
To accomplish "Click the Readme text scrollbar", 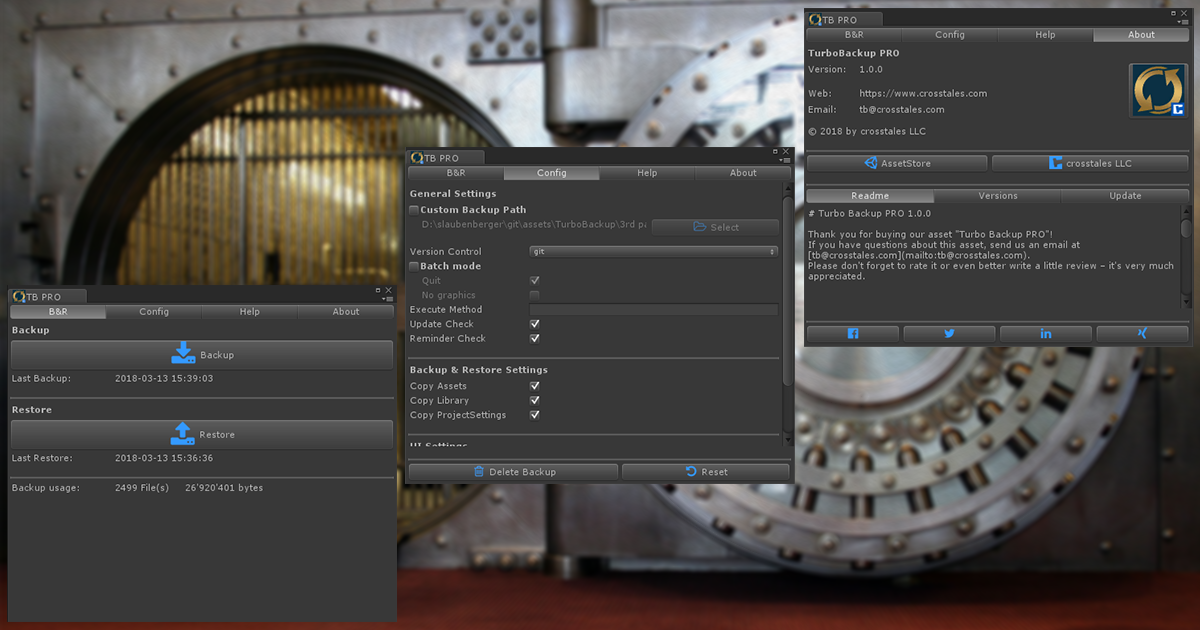I will [x=1186, y=230].
